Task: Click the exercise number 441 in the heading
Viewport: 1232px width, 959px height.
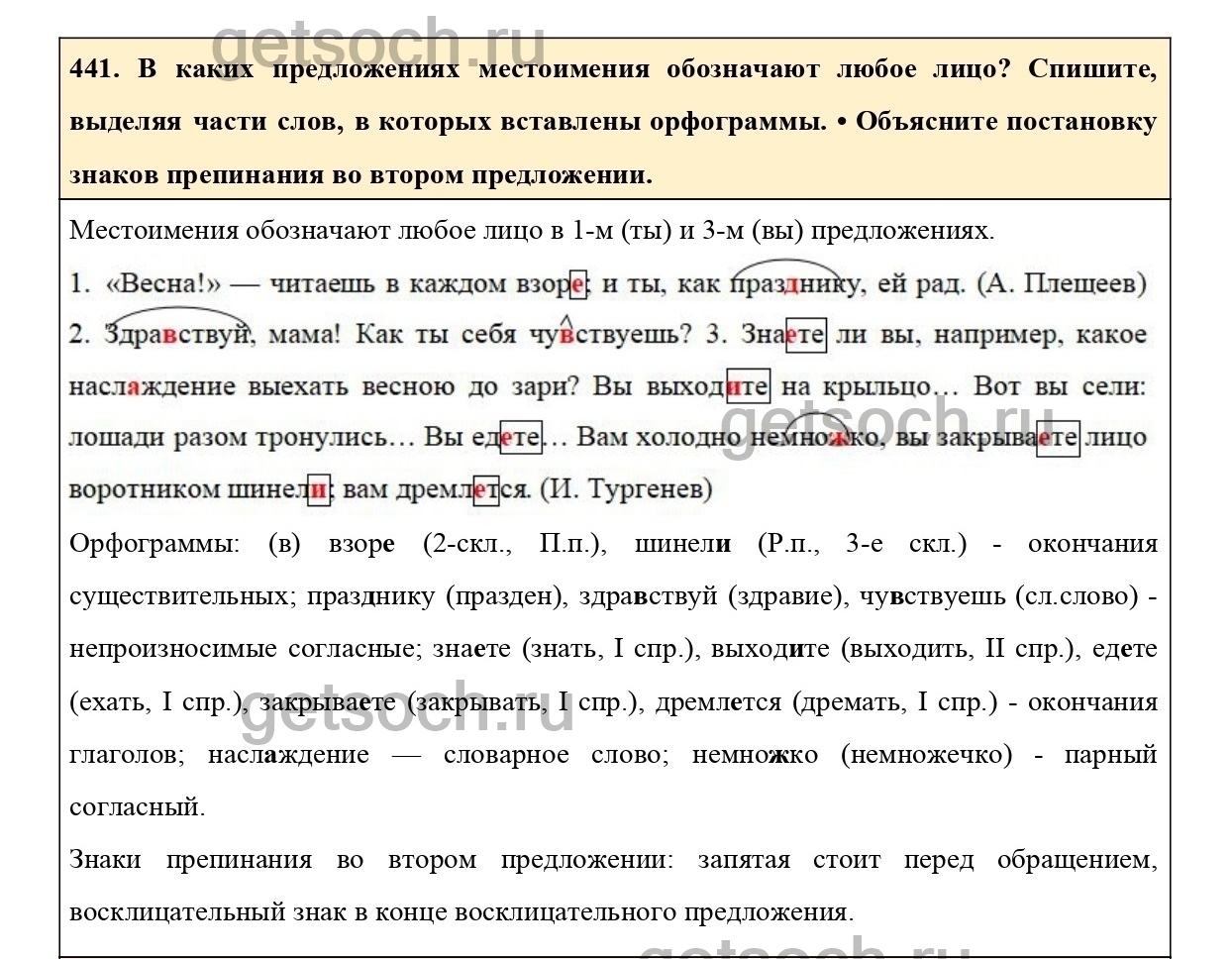Action: pos(93,69)
